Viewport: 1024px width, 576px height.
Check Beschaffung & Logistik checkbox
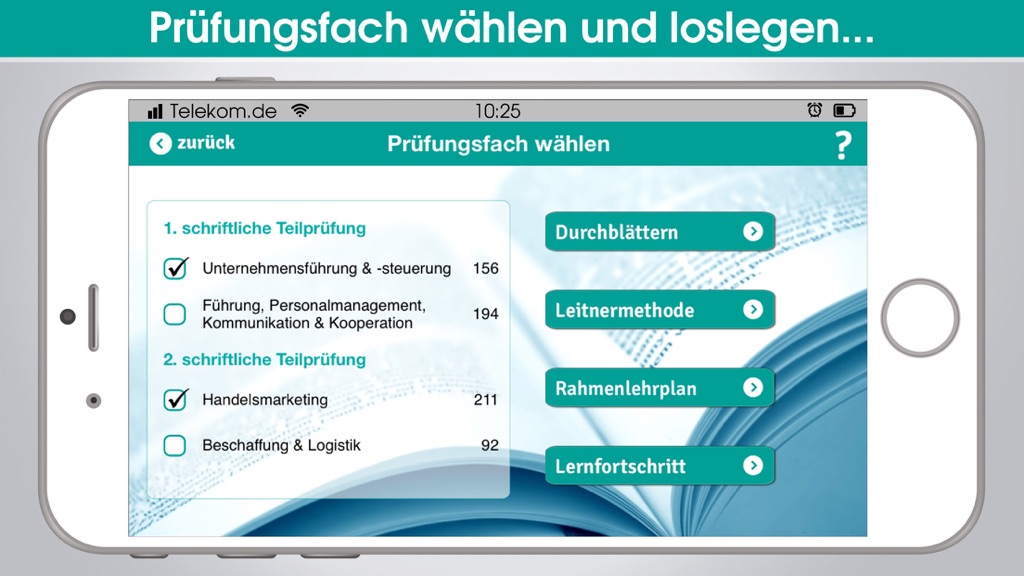coord(174,445)
